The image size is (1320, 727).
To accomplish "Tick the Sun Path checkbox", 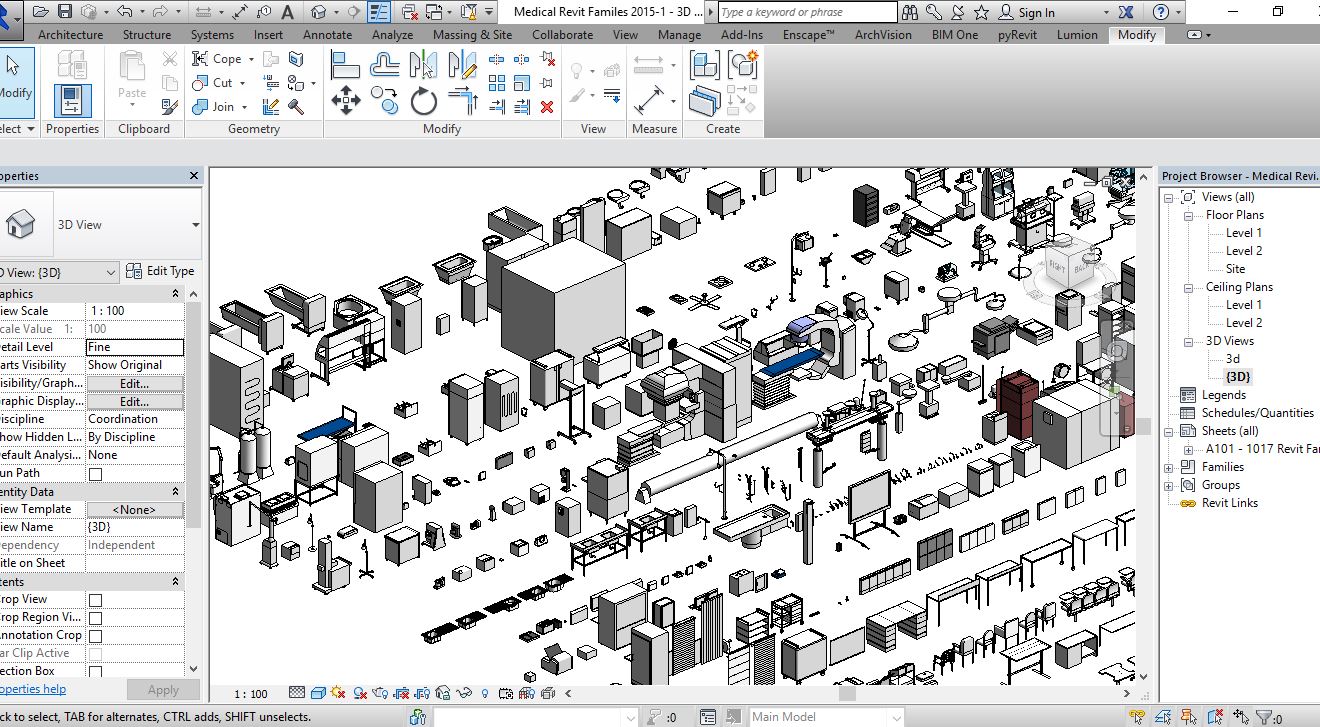I will click(96, 474).
